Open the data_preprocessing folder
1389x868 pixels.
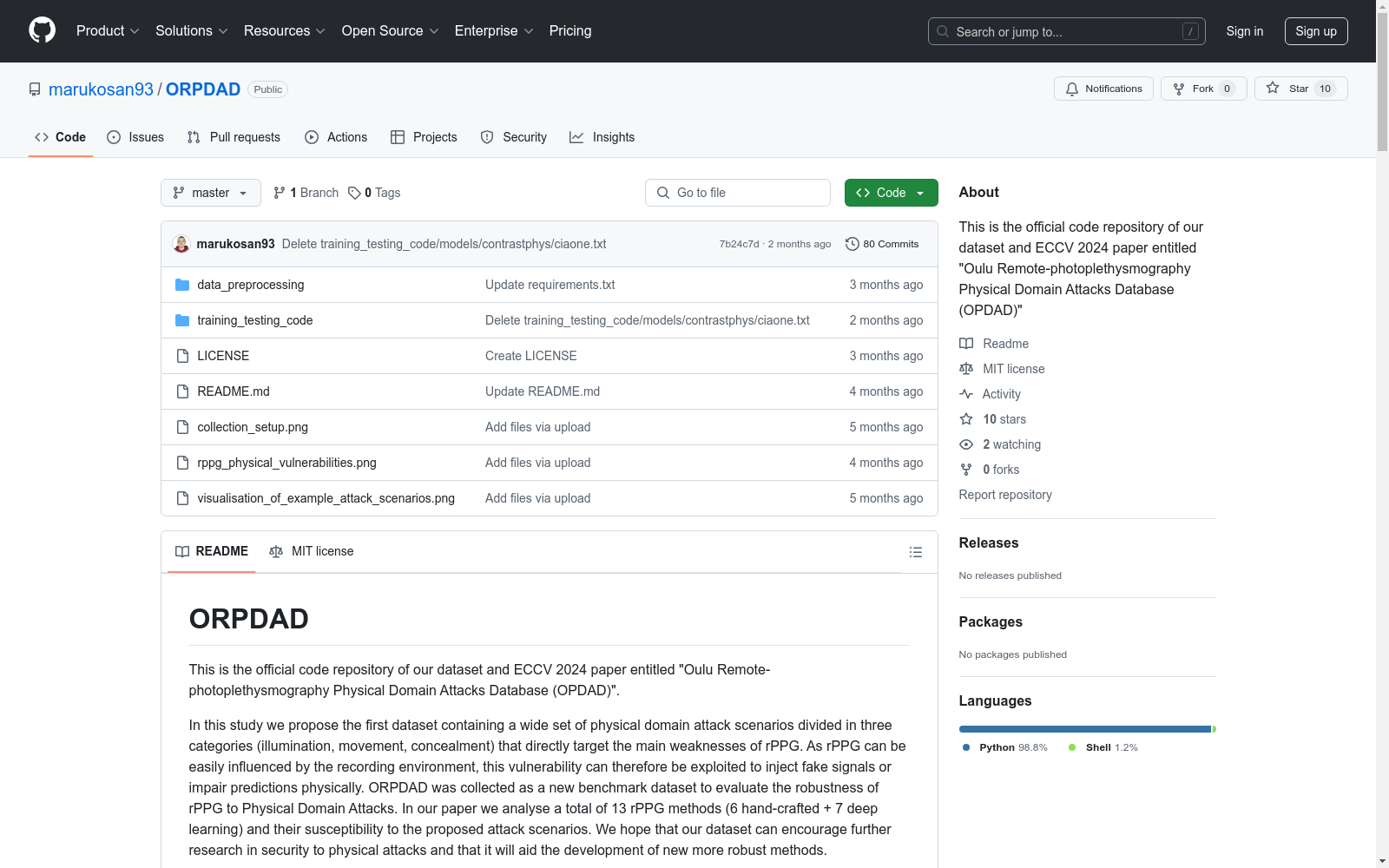[251, 285]
